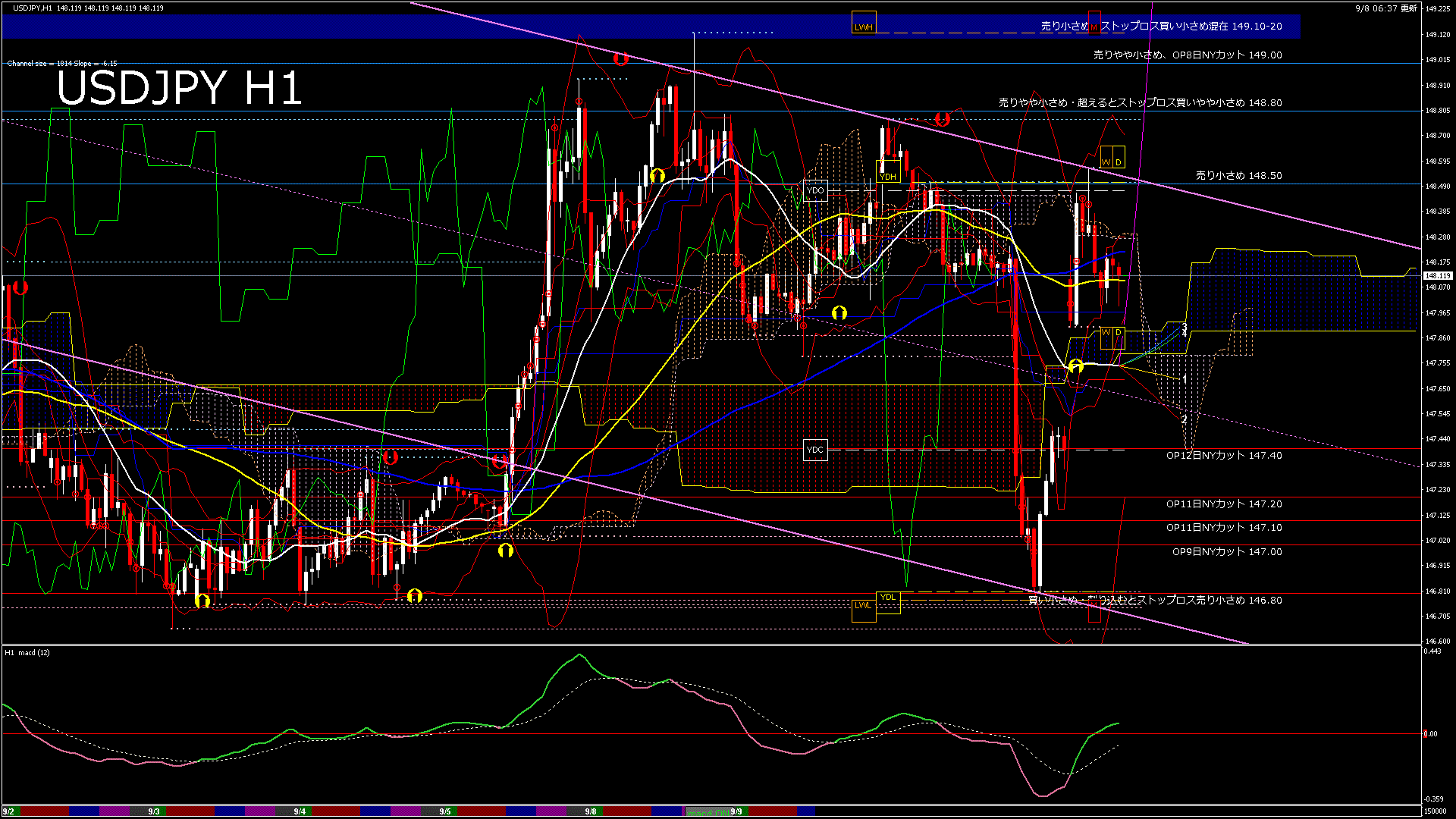Click the rightmost yellow up-arrow buy signal
This screenshot has height=819, width=1456.
(x=1075, y=366)
